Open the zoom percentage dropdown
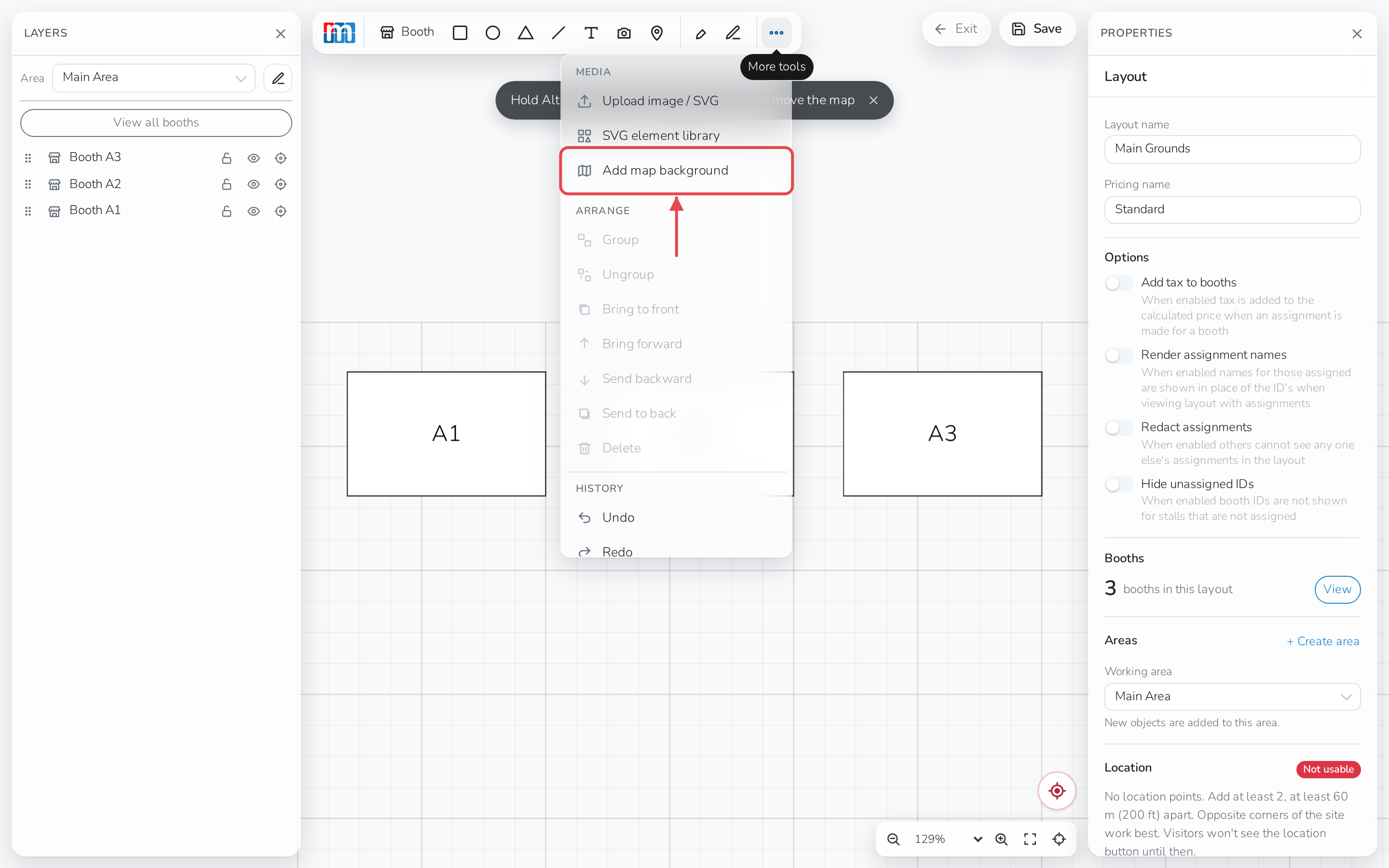1389x868 pixels. click(948, 839)
